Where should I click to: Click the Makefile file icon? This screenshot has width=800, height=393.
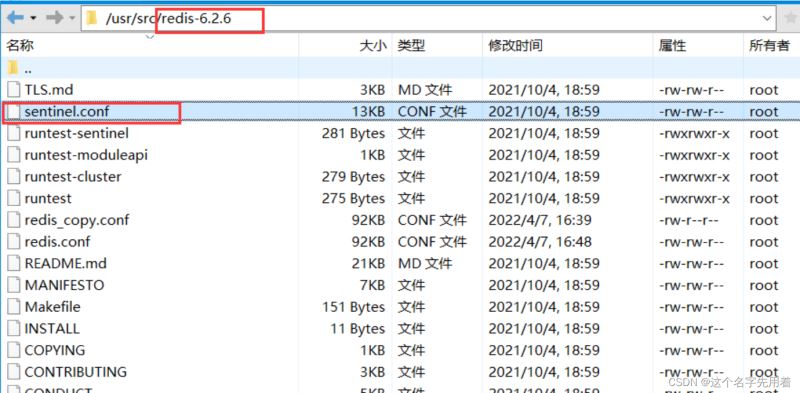(x=14, y=307)
